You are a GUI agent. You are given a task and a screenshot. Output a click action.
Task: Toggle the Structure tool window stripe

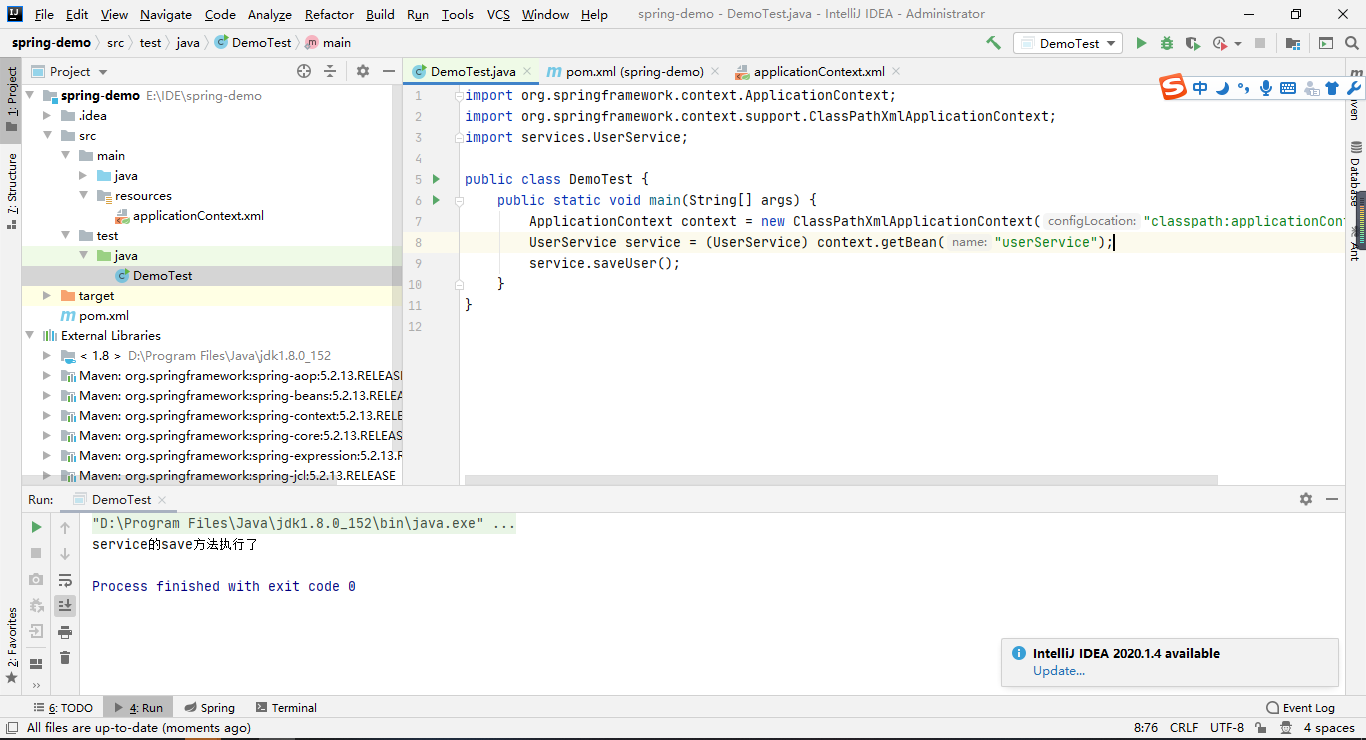pyautogui.click(x=11, y=191)
